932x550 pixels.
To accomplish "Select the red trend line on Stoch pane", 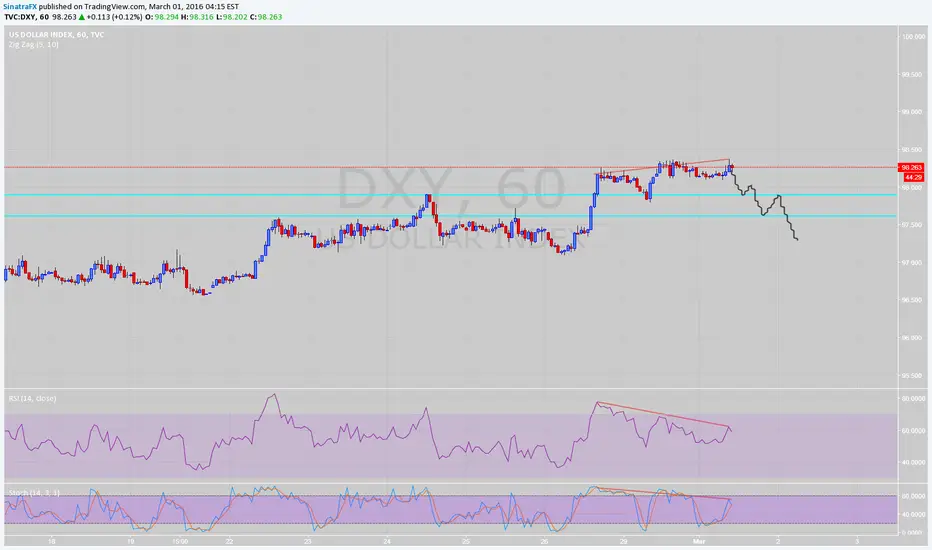I will pos(663,494).
